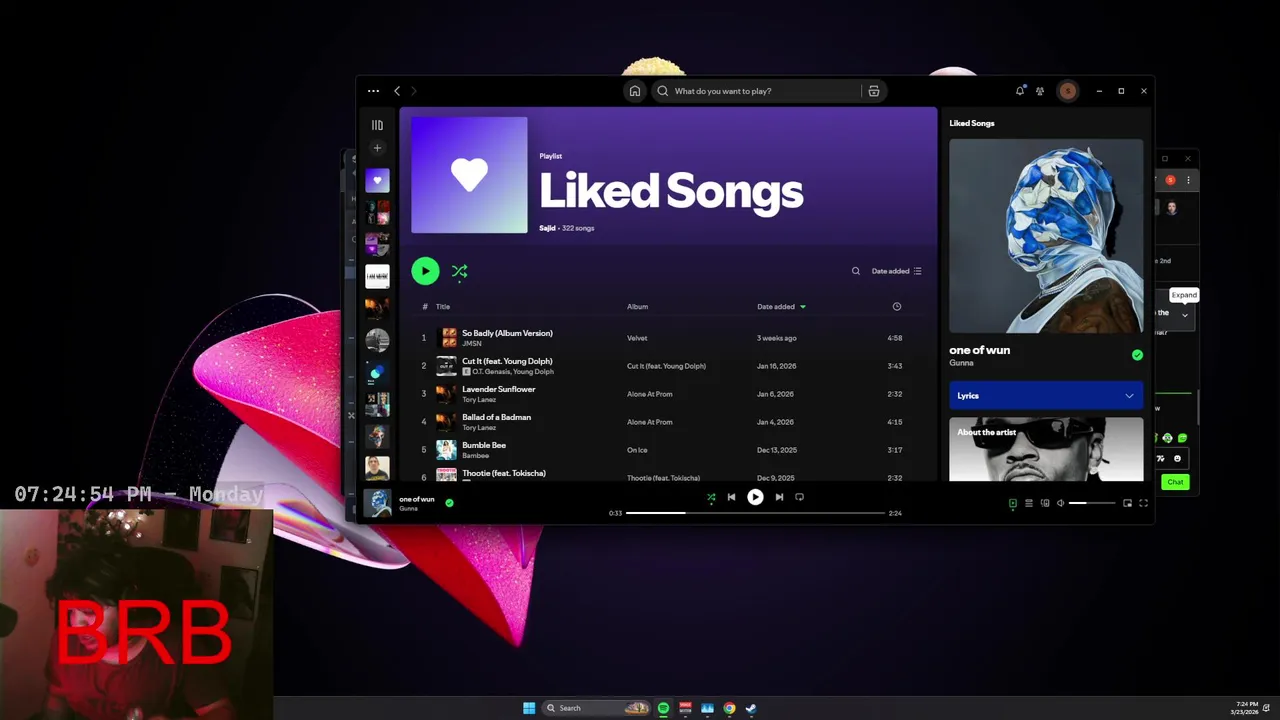The width and height of the screenshot is (1280, 720).
Task: Open Spotify Home via the house icon
Action: coord(634,91)
